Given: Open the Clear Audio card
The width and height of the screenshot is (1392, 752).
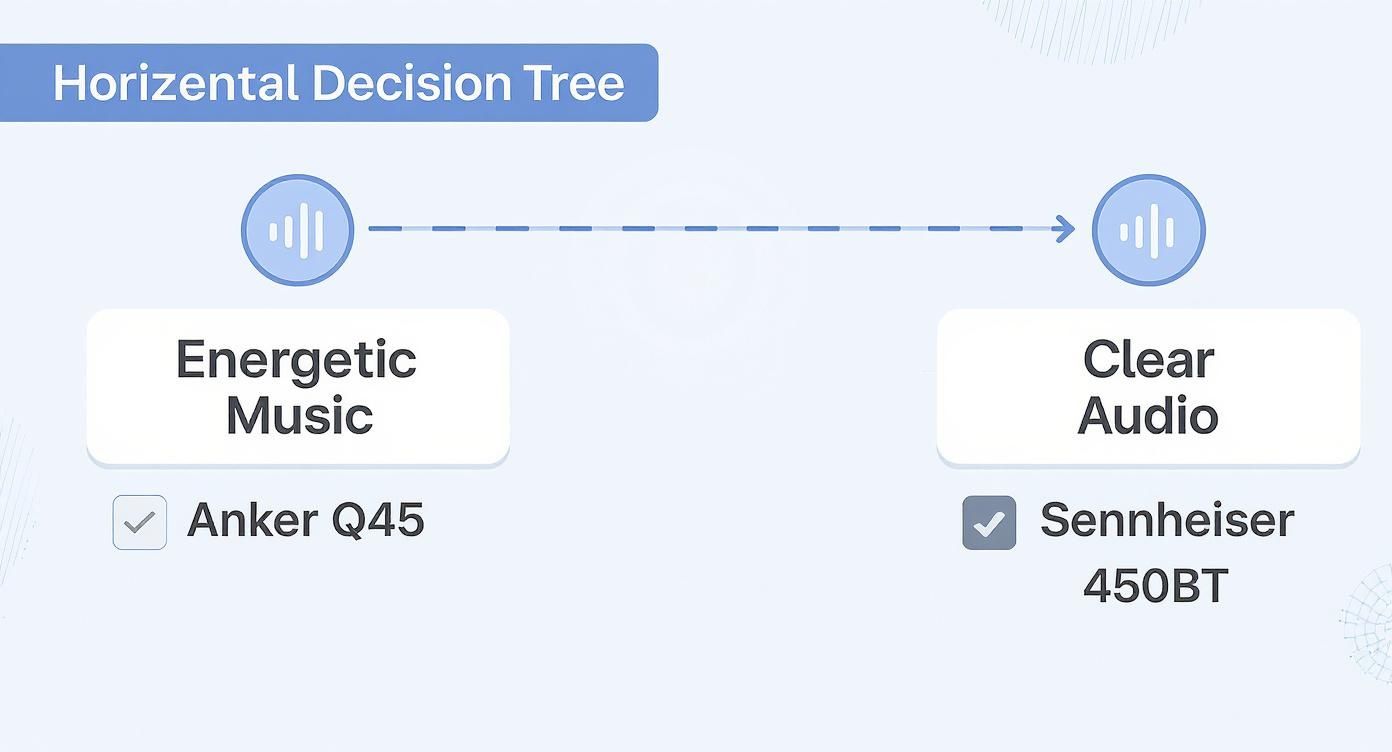Looking at the screenshot, I should [x=1148, y=387].
